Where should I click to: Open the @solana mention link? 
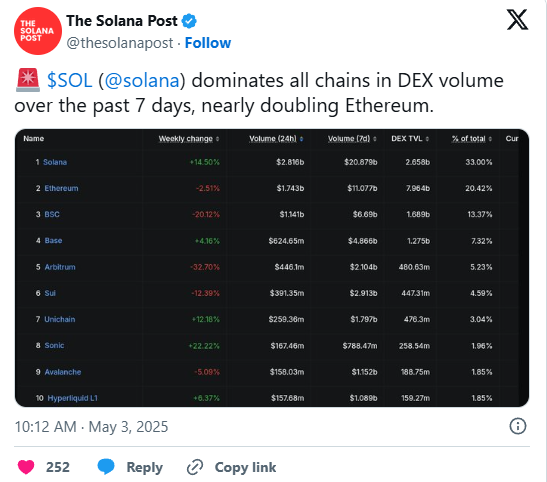[142, 80]
